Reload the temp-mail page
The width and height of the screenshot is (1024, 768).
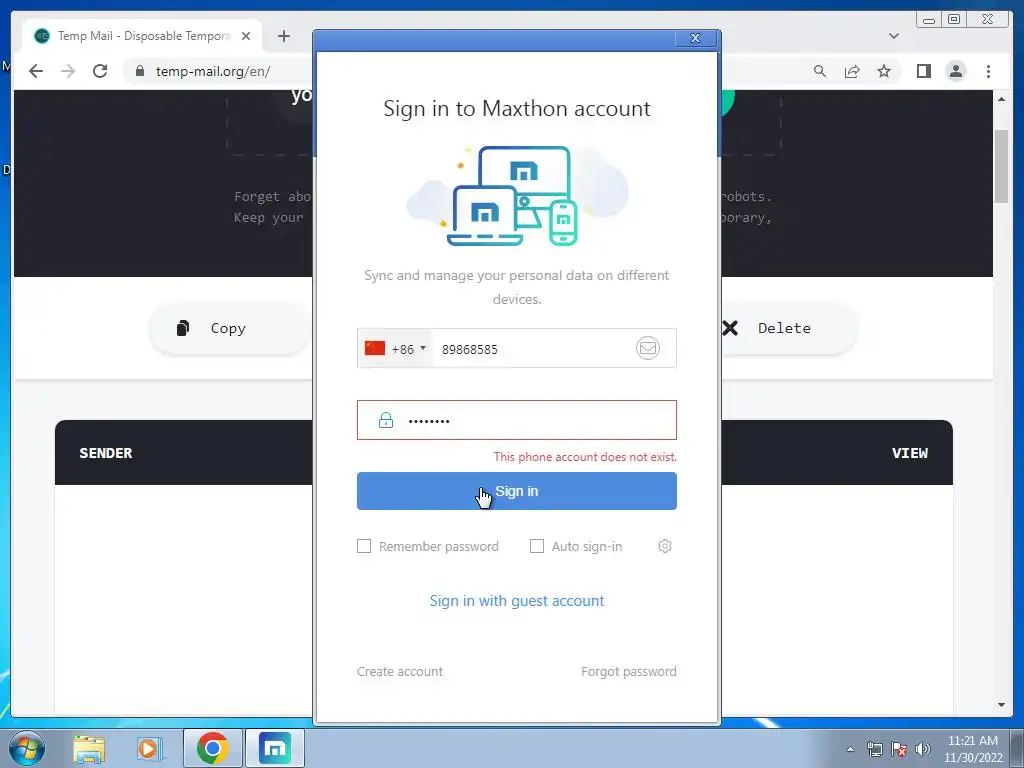pyautogui.click(x=100, y=71)
